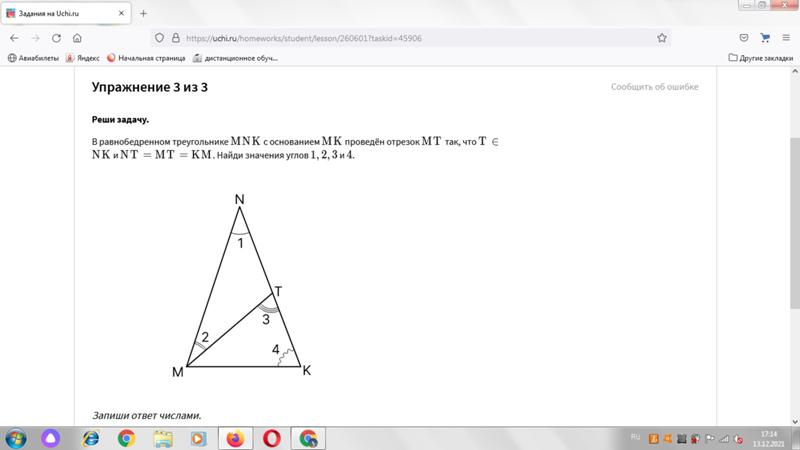Launch Opera from the taskbar
The image size is (800, 450).
[x=272, y=438]
